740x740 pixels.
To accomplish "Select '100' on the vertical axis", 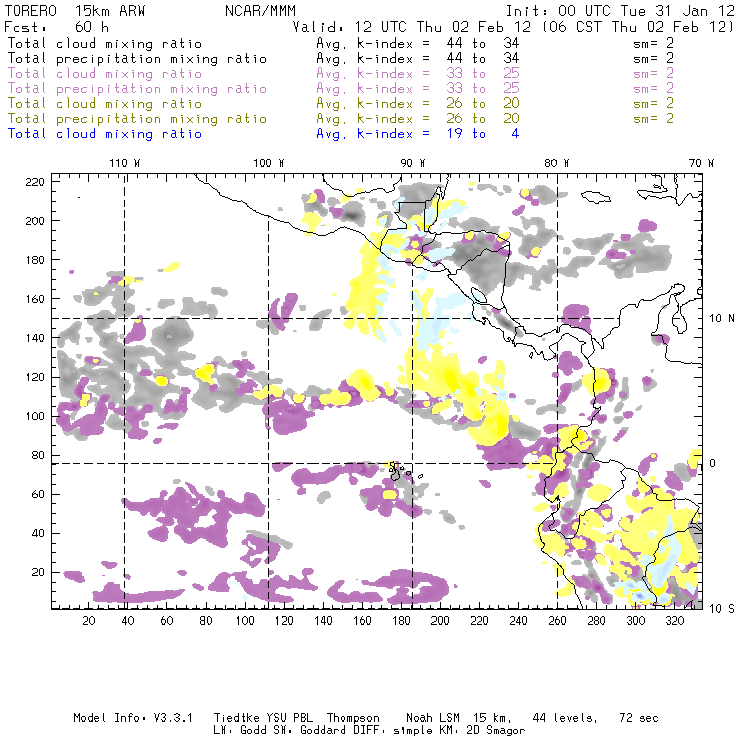I will click(35, 416).
